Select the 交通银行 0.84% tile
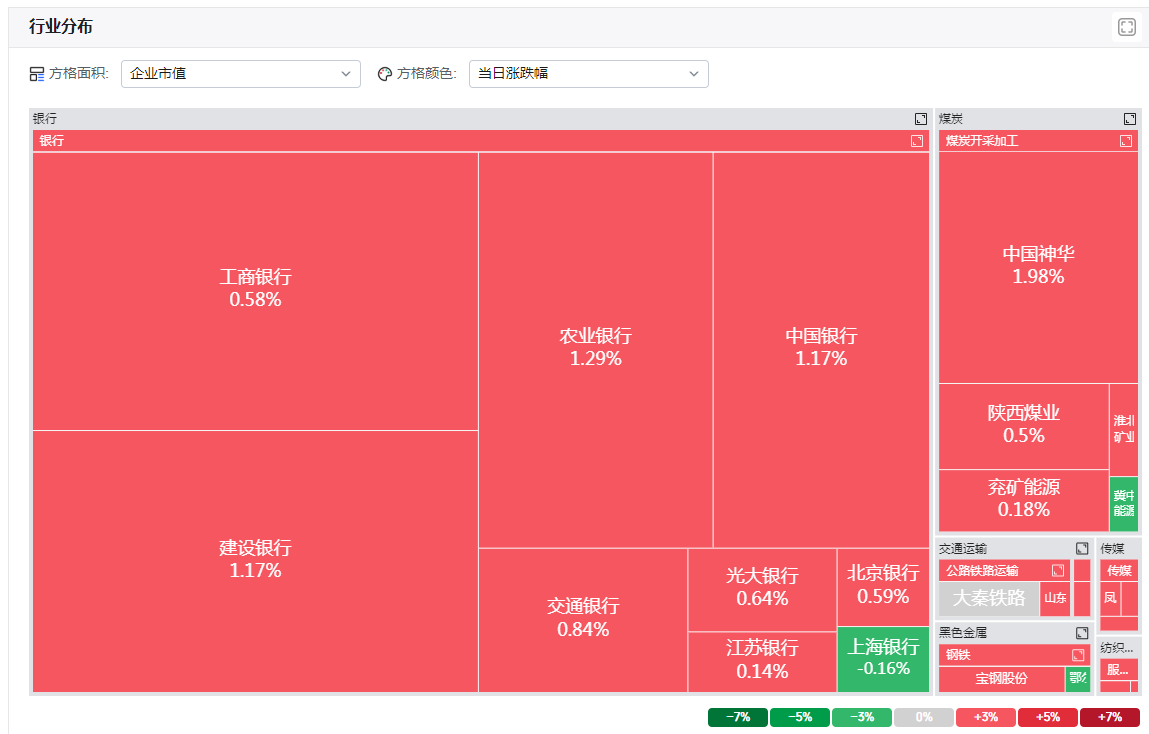The width and height of the screenshot is (1149, 734). 583,620
